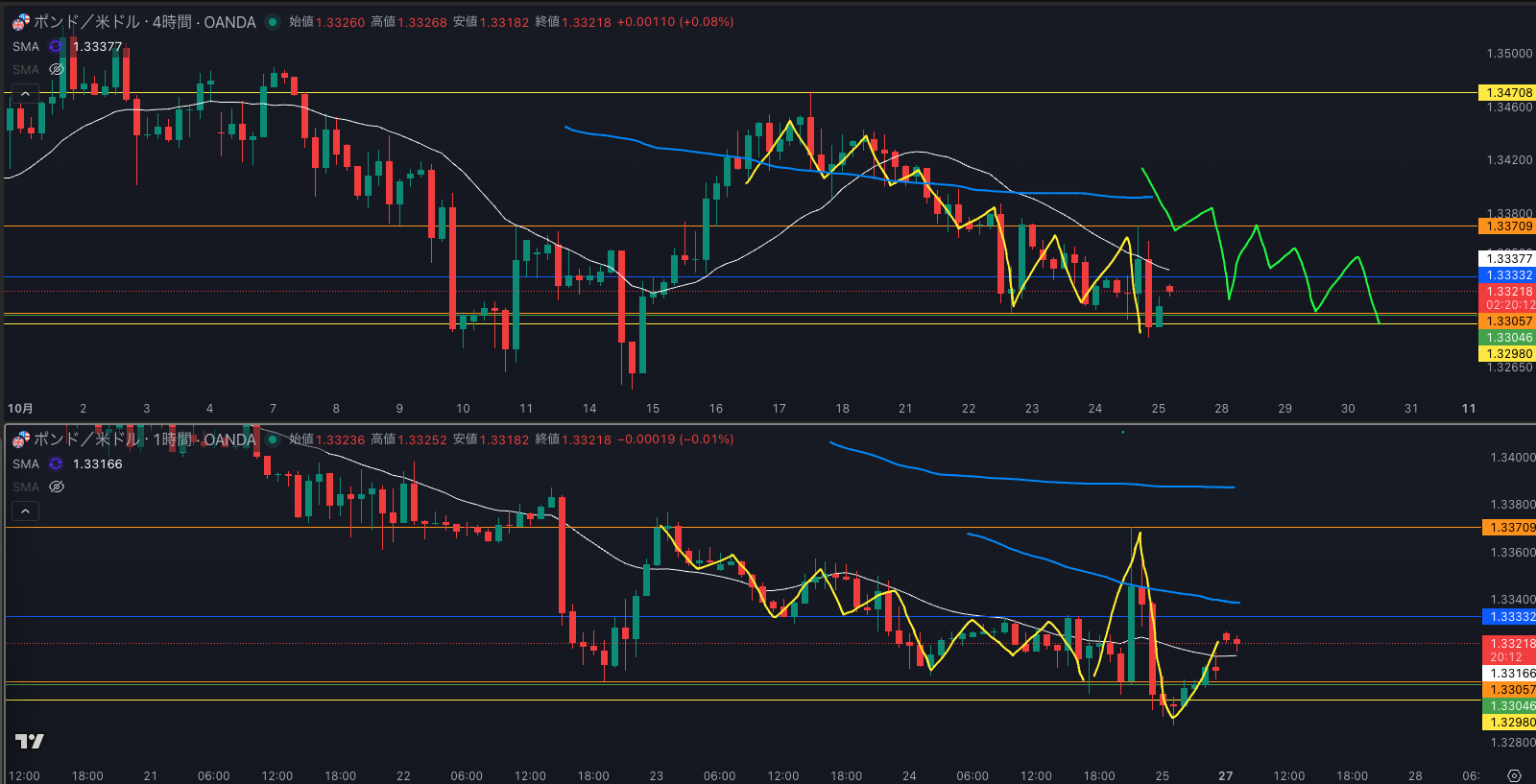The image size is (1536, 784).
Task: Click the green market status dot on the 4-hour chart
Action: tap(273, 22)
